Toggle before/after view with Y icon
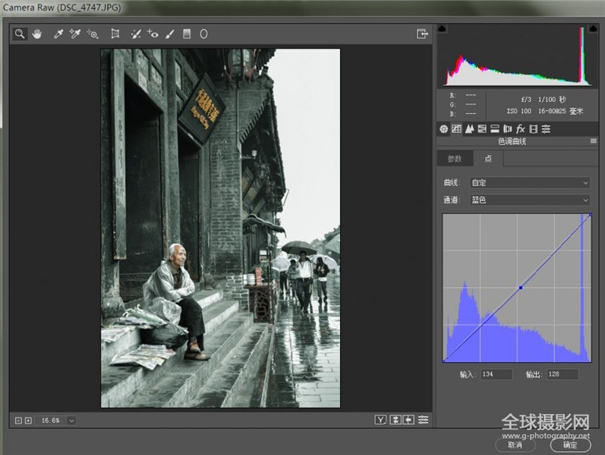This screenshot has height=455, width=605. click(380, 420)
